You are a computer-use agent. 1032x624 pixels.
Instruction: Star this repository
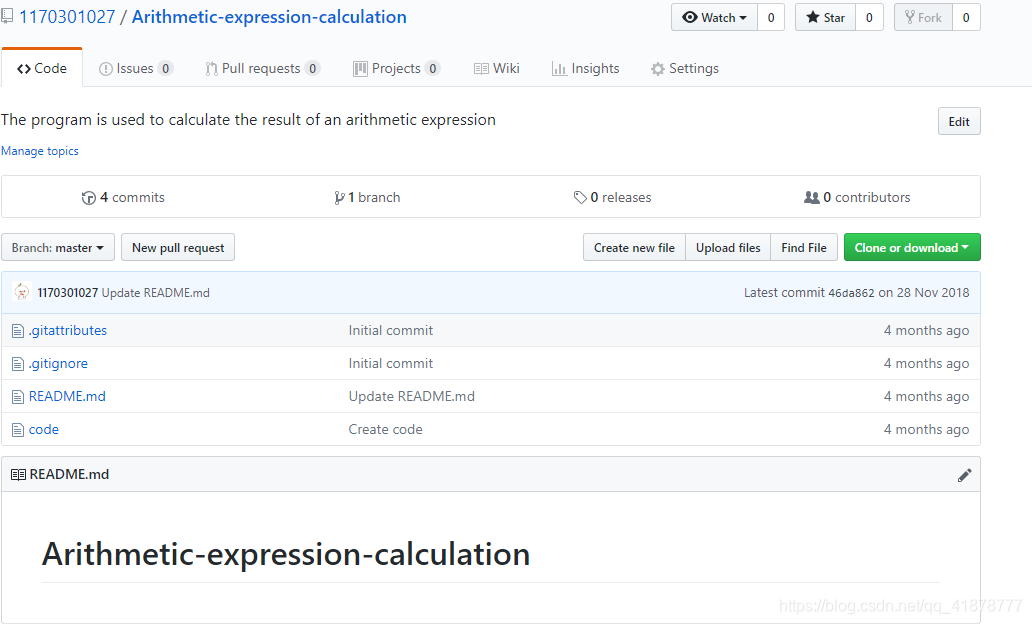(825, 18)
